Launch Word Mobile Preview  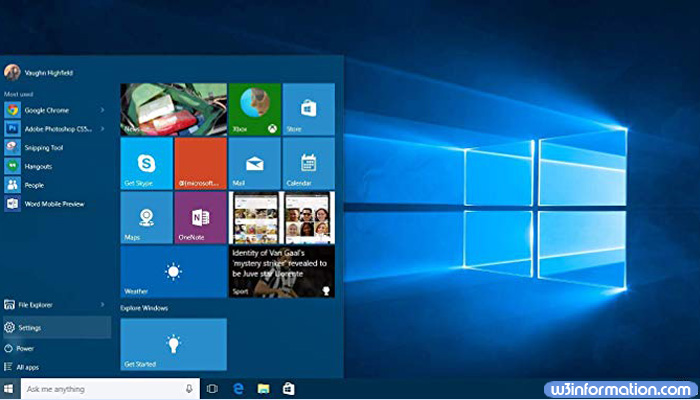56,204
